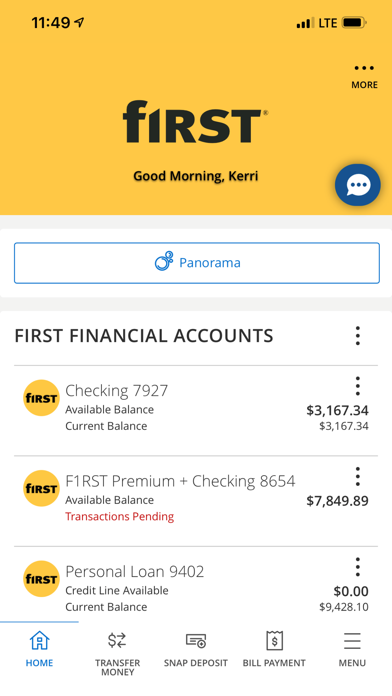This screenshot has width=392, height=696.
Task: Tap the Snap Deposit check icon
Action: pos(196,641)
